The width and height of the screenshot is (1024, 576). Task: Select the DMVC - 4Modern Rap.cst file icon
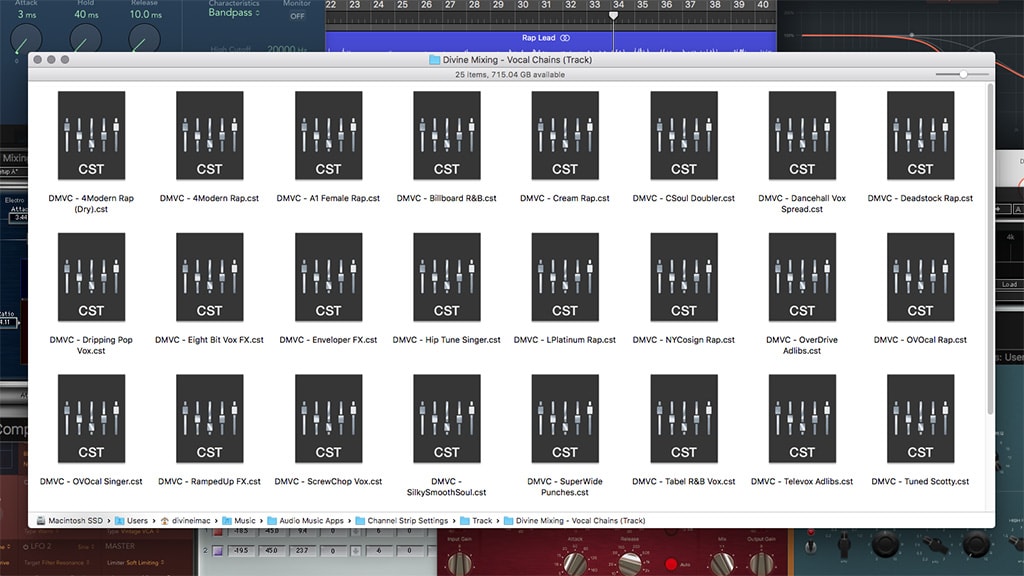pyautogui.click(x=210, y=135)
